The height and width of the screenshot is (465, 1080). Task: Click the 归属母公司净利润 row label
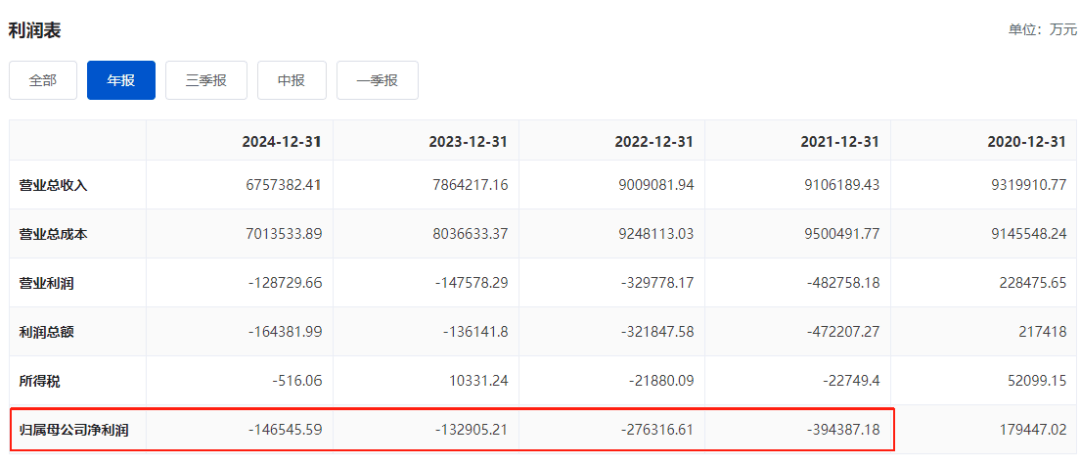(74, 431)
